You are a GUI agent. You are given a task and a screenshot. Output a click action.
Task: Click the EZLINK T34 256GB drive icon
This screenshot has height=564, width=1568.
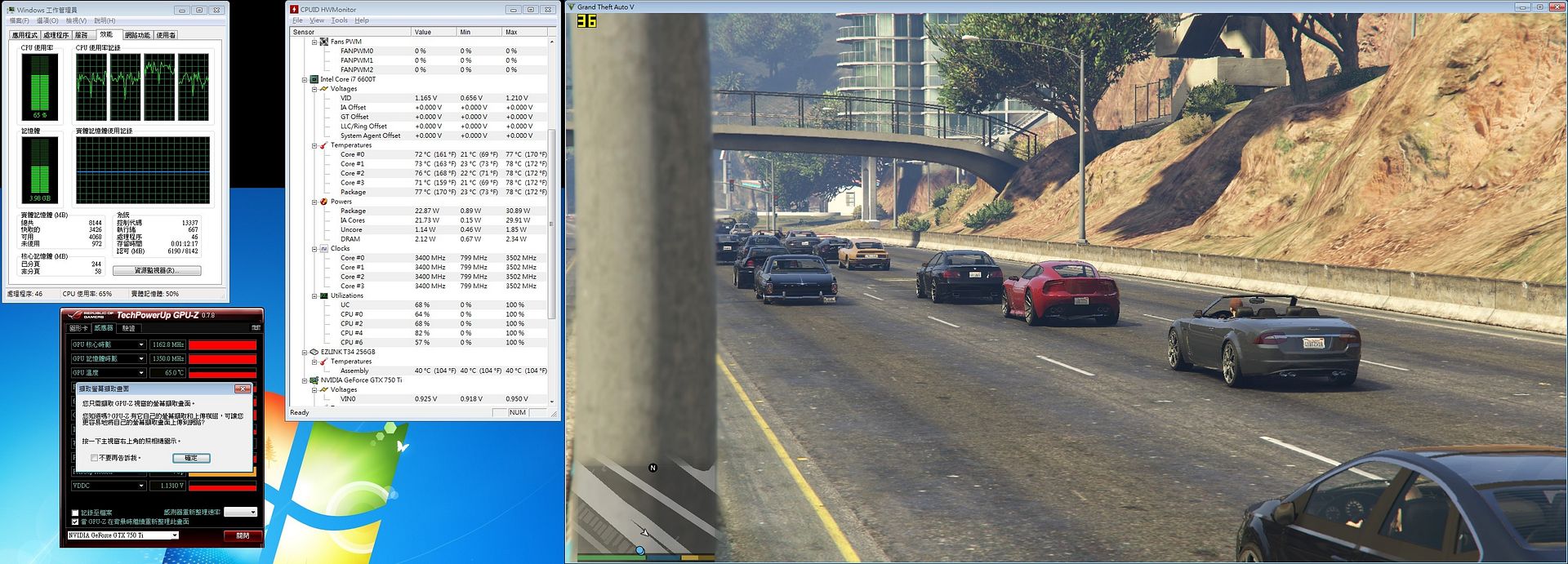coord(314,352)
